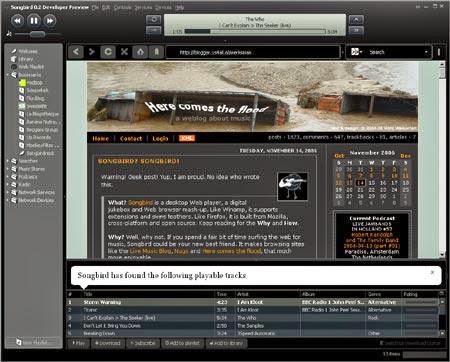Go to the home page
The height and width of the screenshot is (362, 450).
140,52
